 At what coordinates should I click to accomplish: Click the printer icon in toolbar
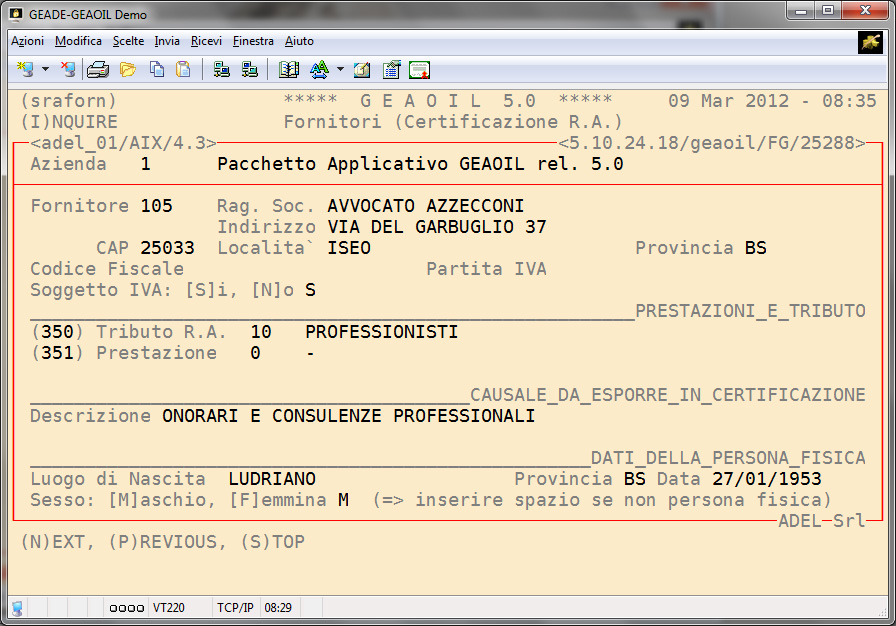tap(97, 69)
